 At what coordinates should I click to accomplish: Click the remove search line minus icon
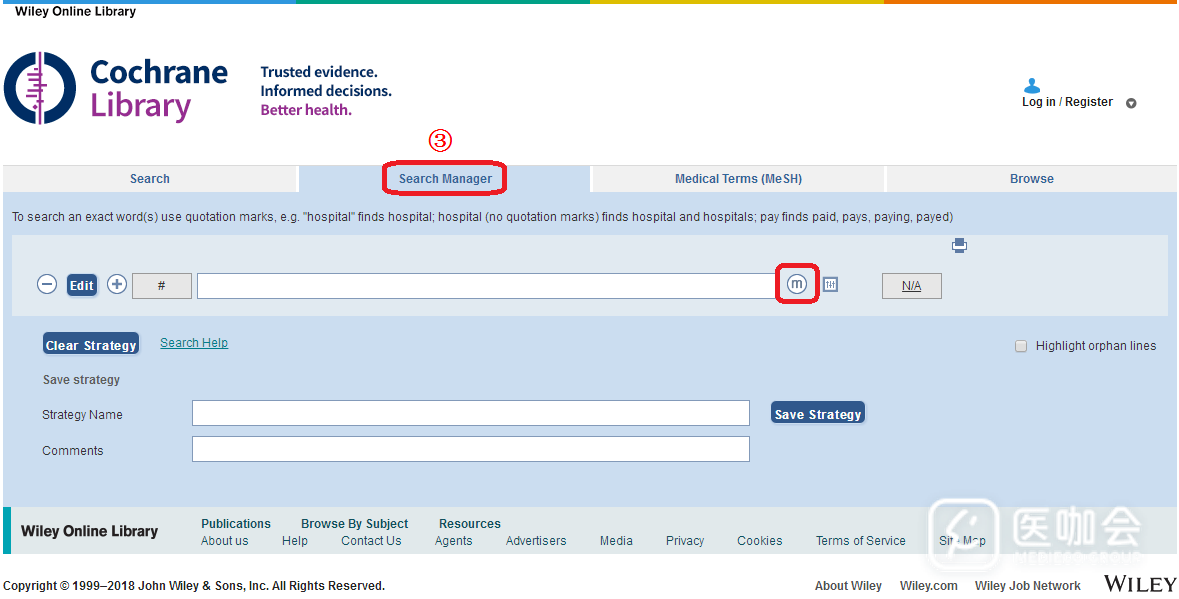[x=47, y=284]
